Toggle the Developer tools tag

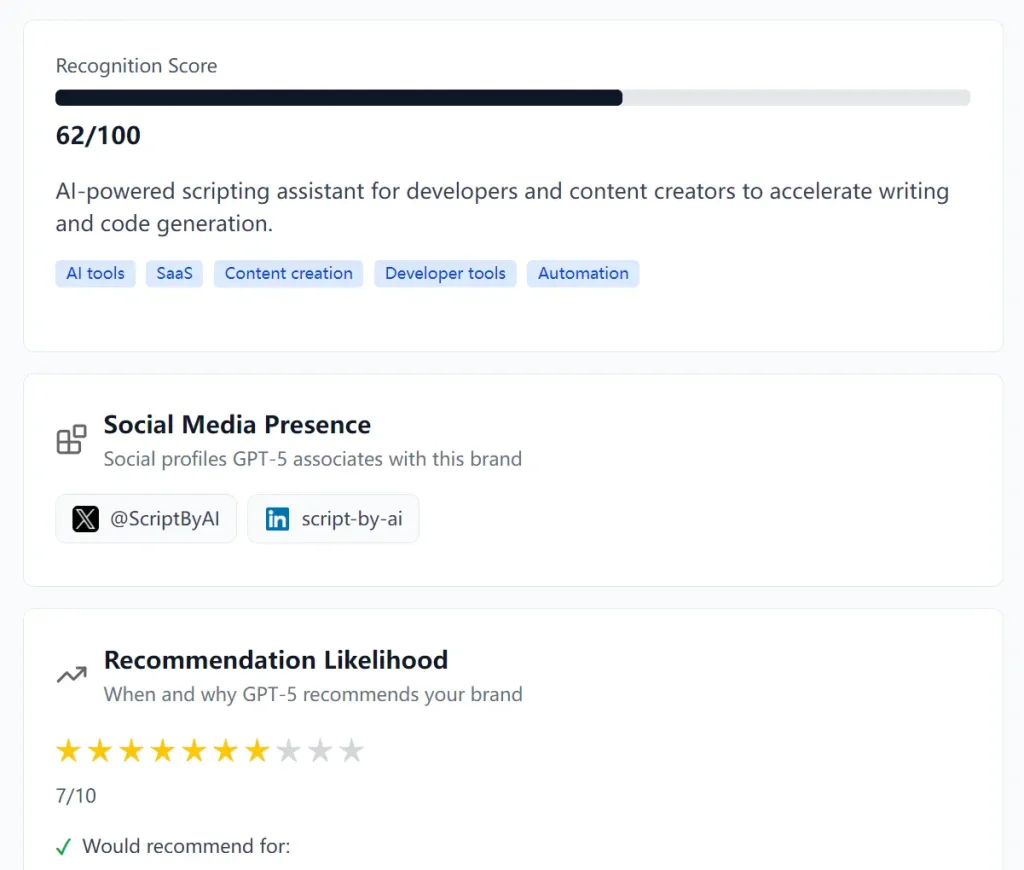pos(445,273)
